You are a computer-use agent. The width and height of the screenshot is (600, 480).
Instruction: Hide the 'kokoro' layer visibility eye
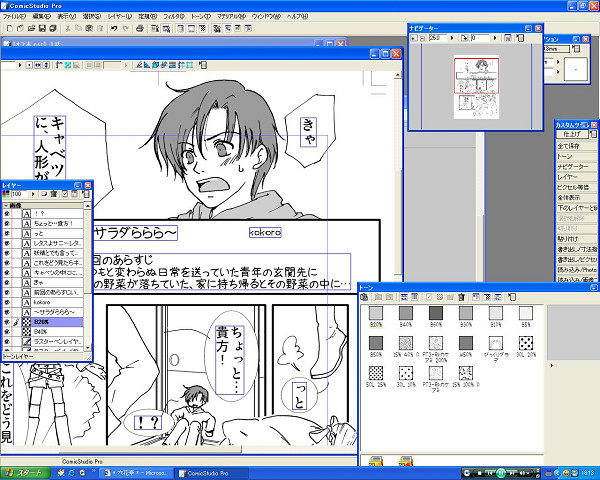[x=7, y=302]
